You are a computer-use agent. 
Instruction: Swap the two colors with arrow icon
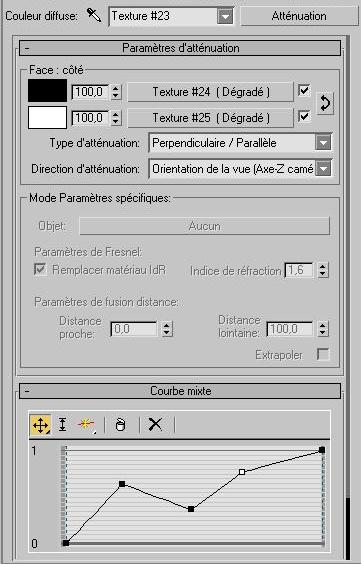click(325, 104)
